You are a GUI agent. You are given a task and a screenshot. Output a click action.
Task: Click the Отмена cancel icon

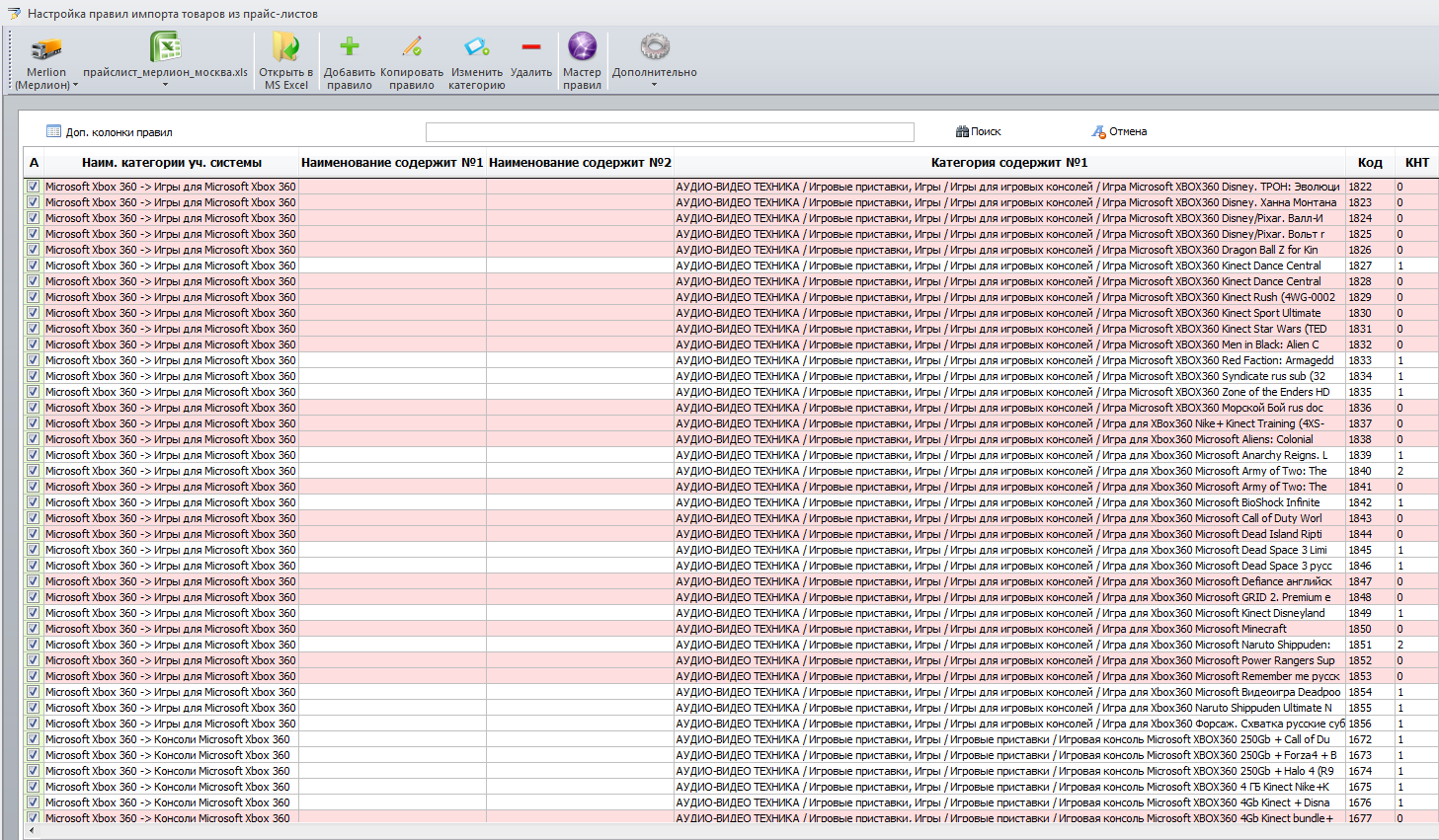pos(1098,131)
